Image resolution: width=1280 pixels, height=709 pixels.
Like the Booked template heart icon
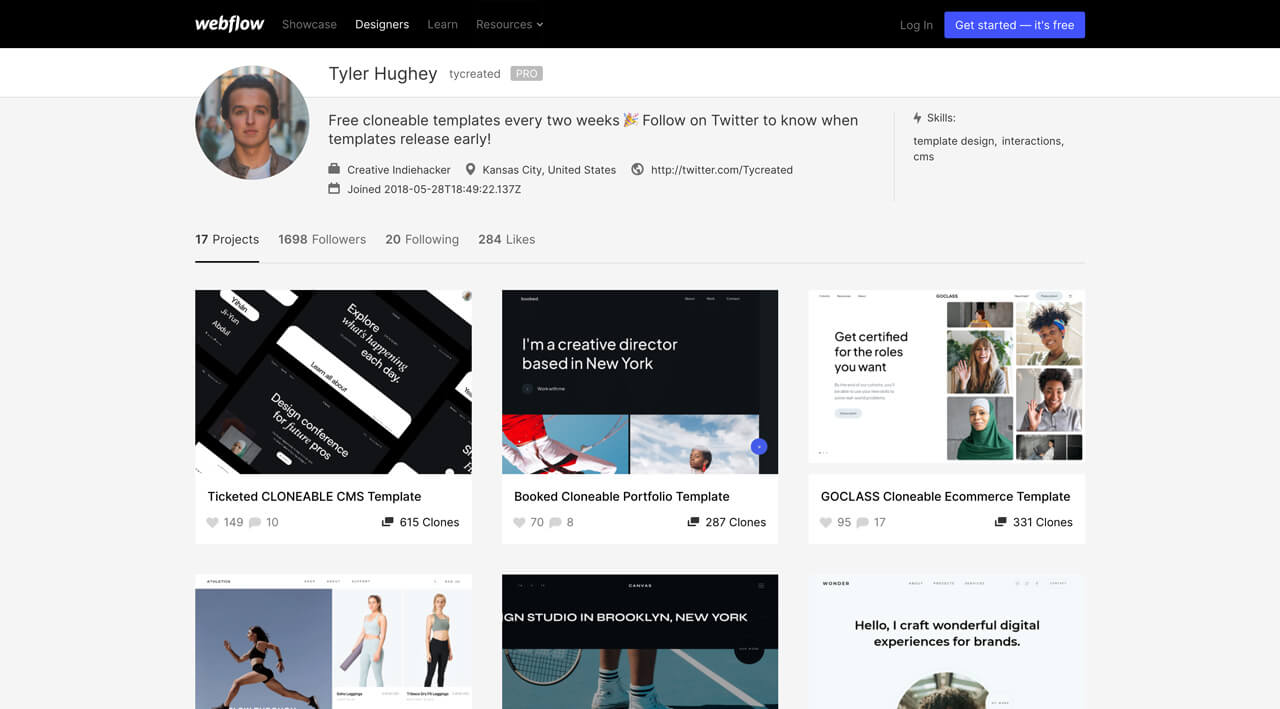(x=519, y=522)
